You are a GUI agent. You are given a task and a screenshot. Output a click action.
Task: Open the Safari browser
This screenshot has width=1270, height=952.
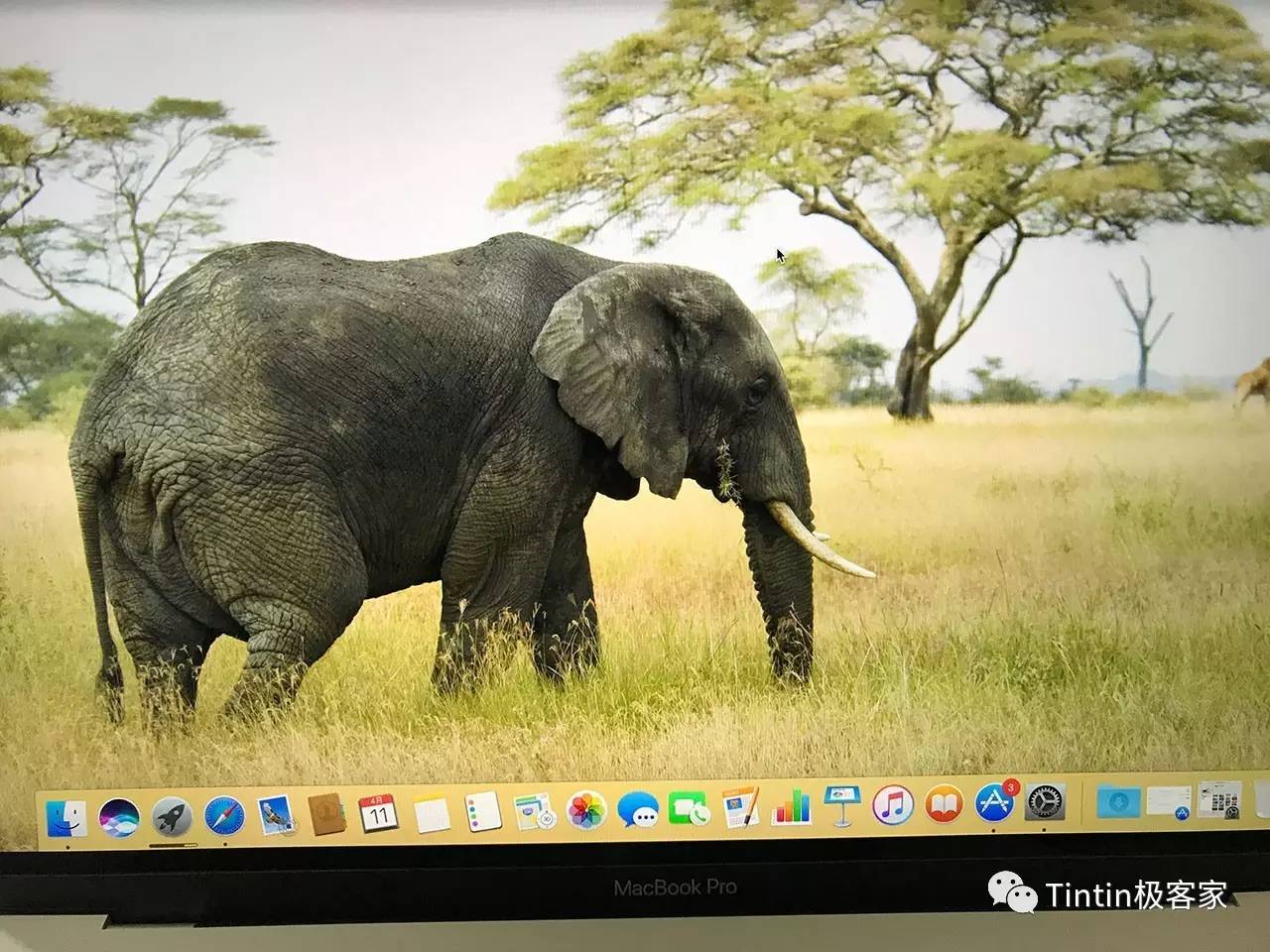point(224,816)
